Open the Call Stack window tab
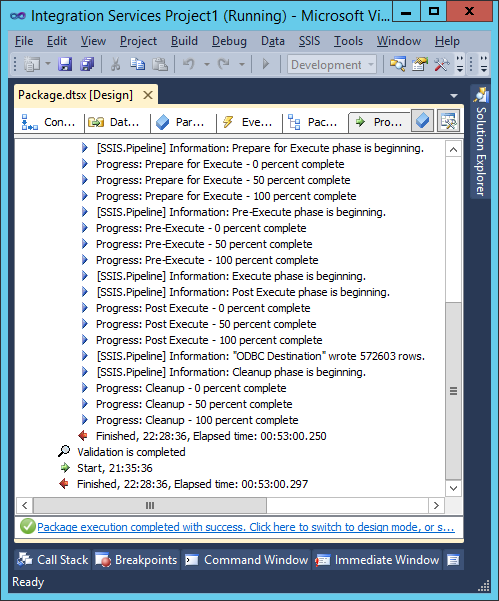Screen dimensions: 499x601 (x=53, y=560)
